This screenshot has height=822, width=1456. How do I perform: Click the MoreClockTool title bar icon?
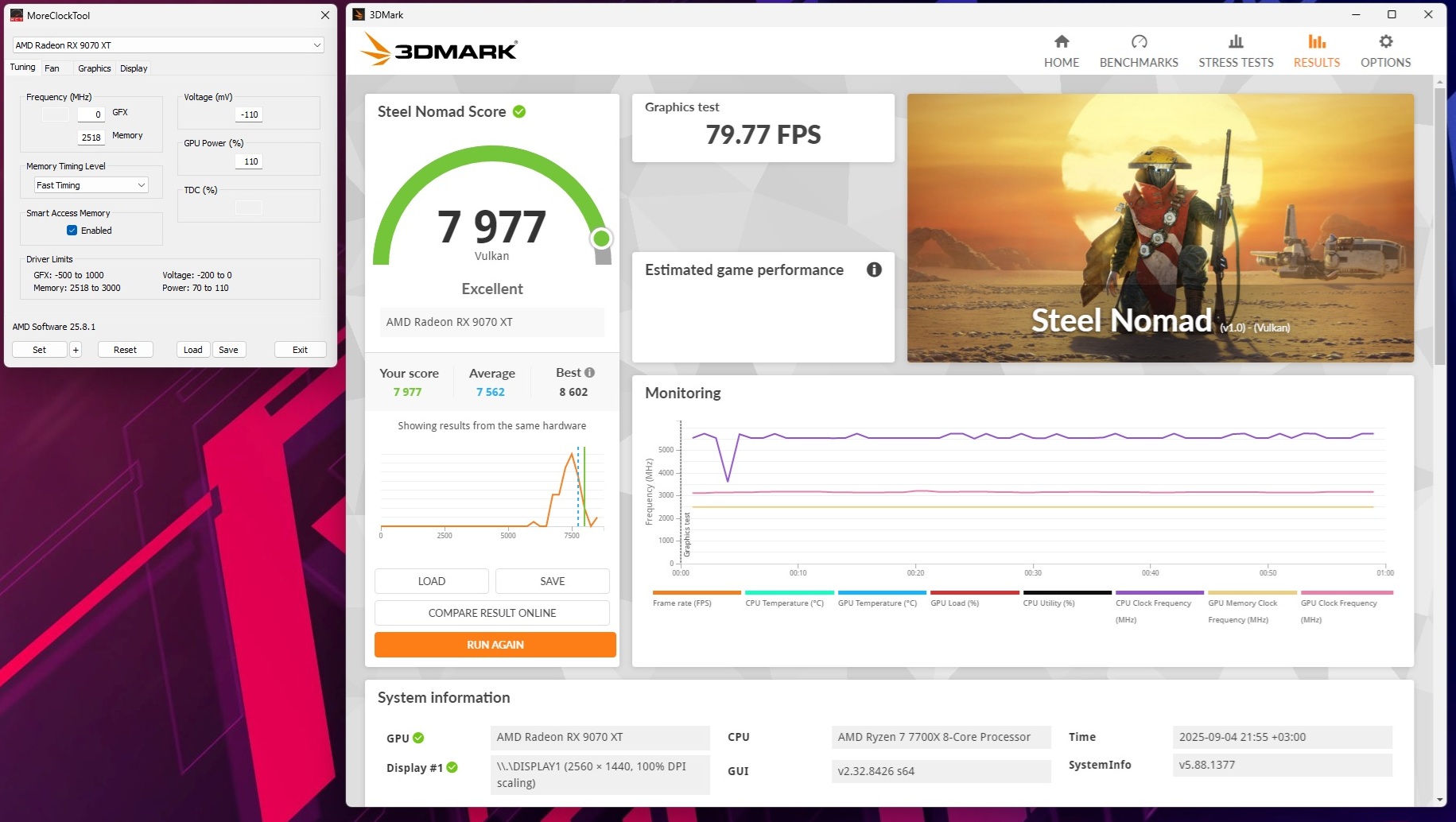(16, 15)
